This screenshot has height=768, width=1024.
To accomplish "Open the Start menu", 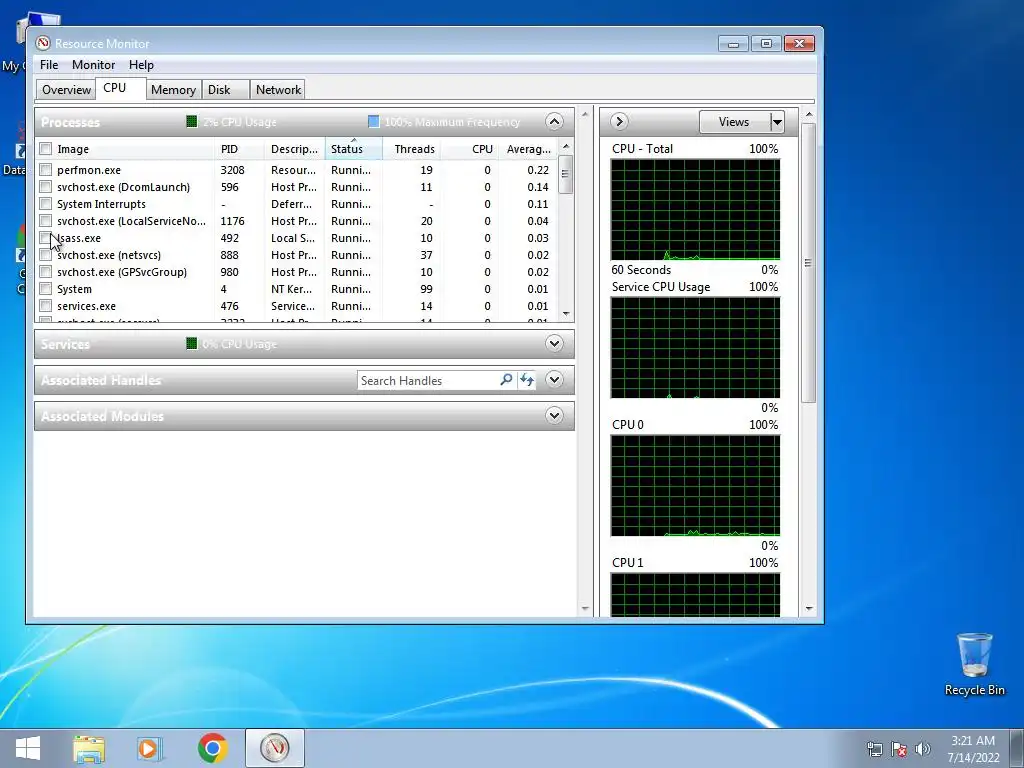I will pos(27,748).
